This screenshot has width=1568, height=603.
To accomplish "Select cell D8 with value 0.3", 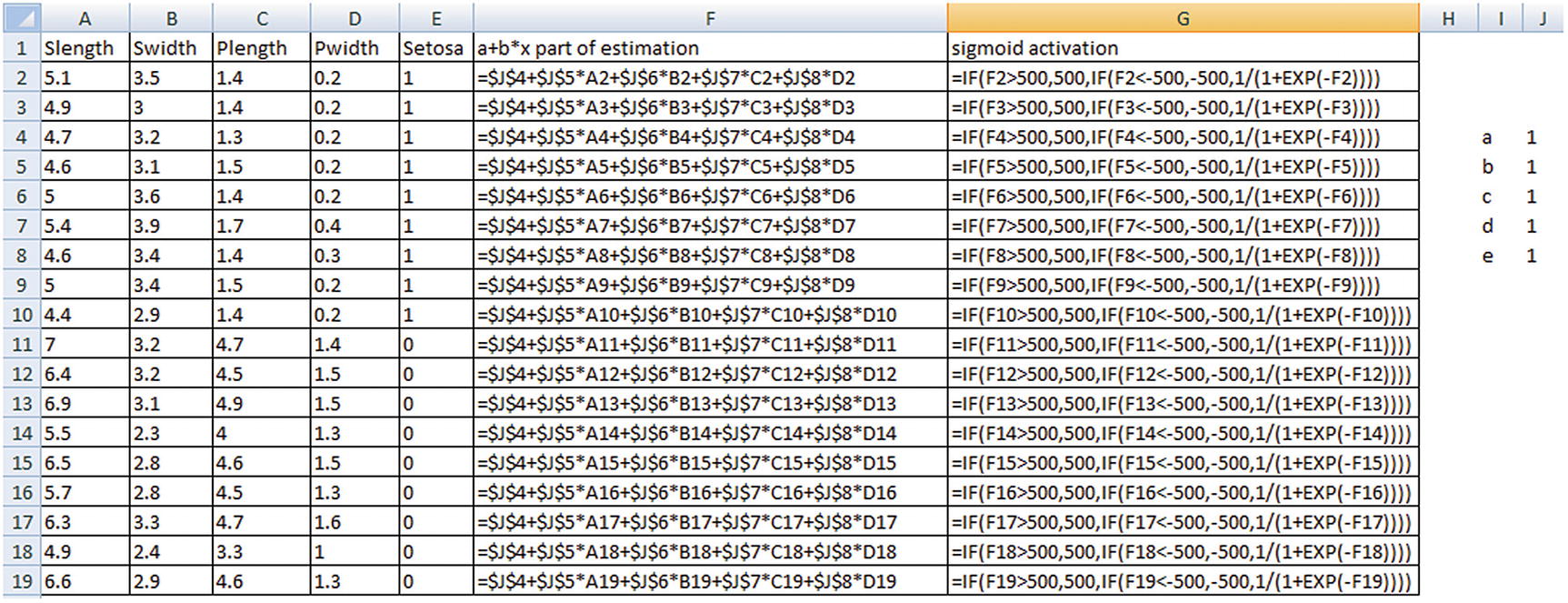I will (x=355, y=256).
